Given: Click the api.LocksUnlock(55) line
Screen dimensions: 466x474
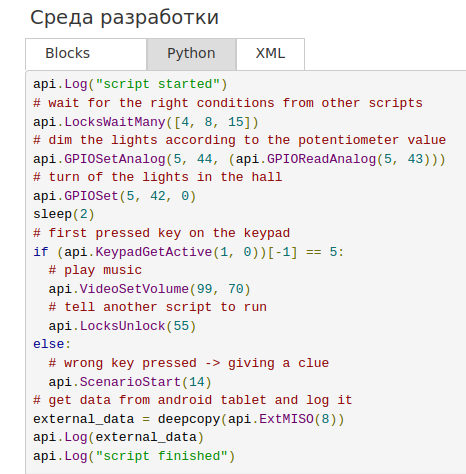Looking at the screenshot, I should pyautogui.click(x=122, y=326).
